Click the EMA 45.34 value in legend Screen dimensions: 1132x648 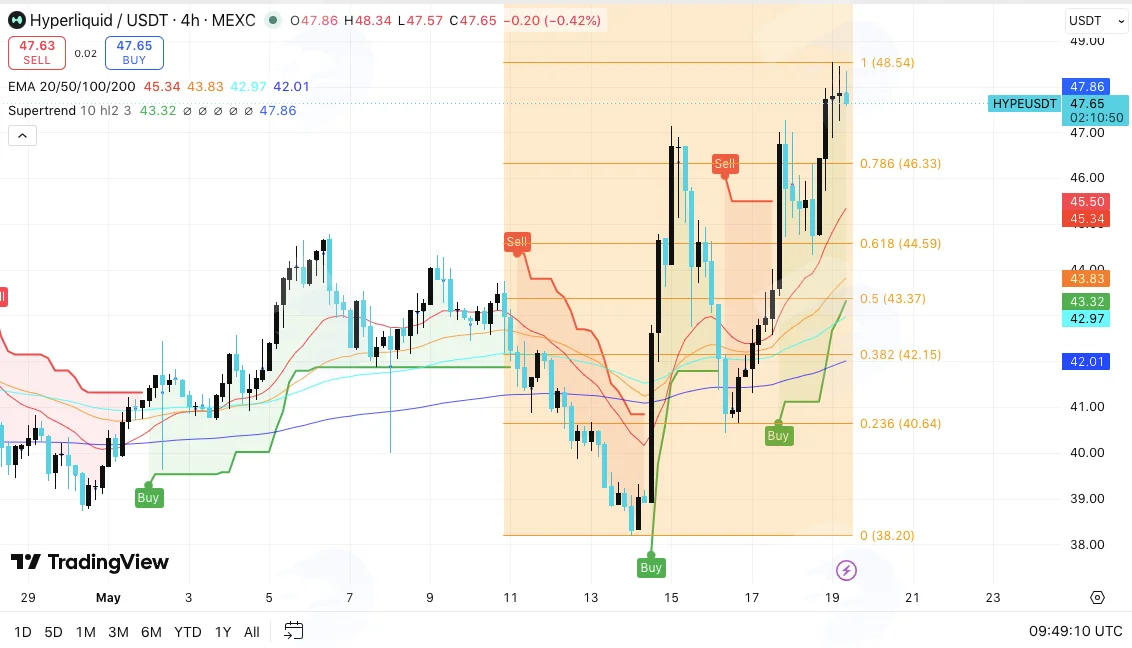162,87
